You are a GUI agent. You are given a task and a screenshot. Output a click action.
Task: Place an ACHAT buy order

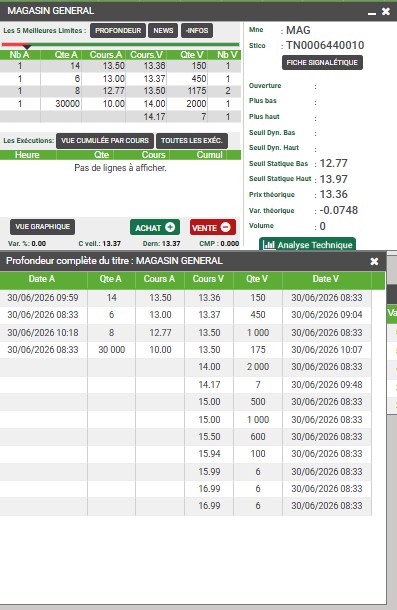pos(155,227)
